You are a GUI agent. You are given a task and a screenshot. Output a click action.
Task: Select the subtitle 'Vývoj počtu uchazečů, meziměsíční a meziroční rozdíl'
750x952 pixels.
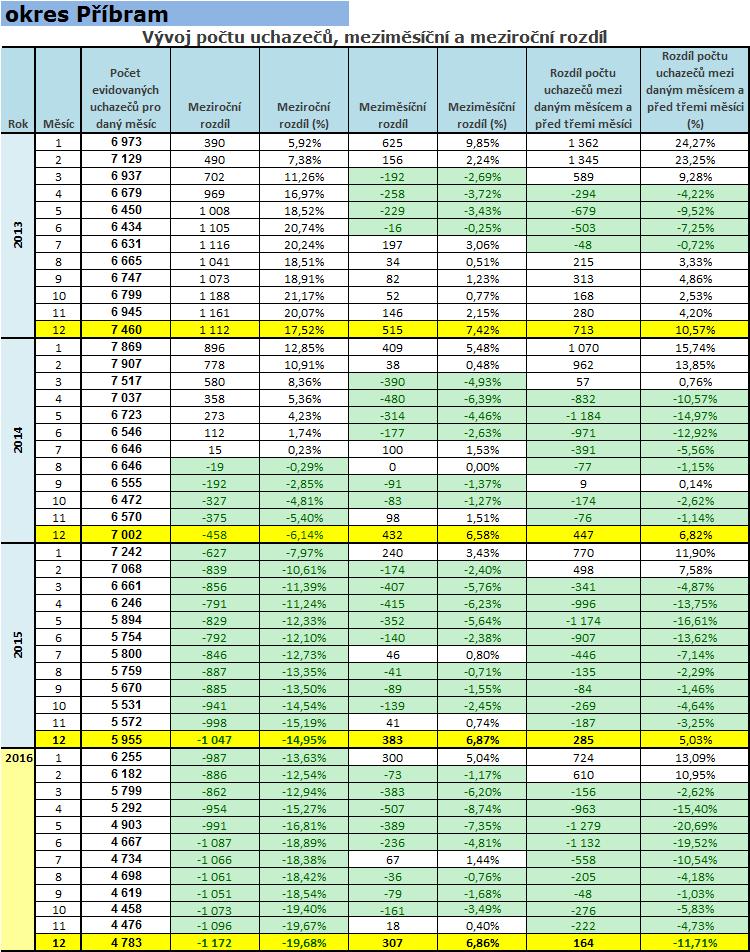[374, 37]
